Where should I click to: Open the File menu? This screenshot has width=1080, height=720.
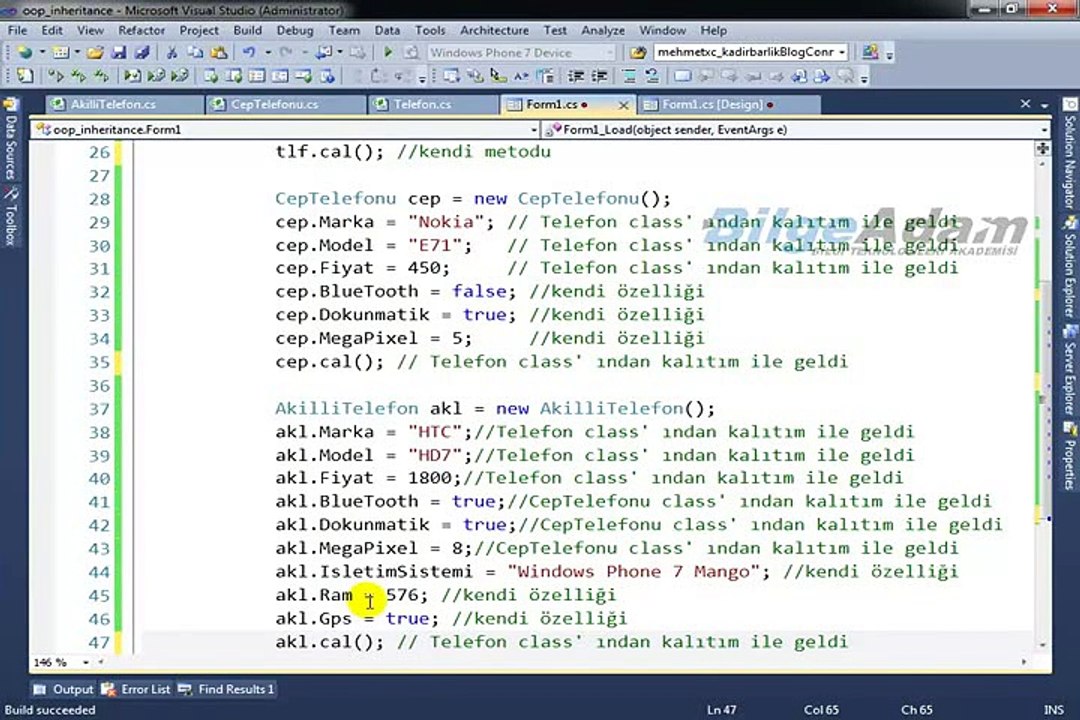[17, 30]
